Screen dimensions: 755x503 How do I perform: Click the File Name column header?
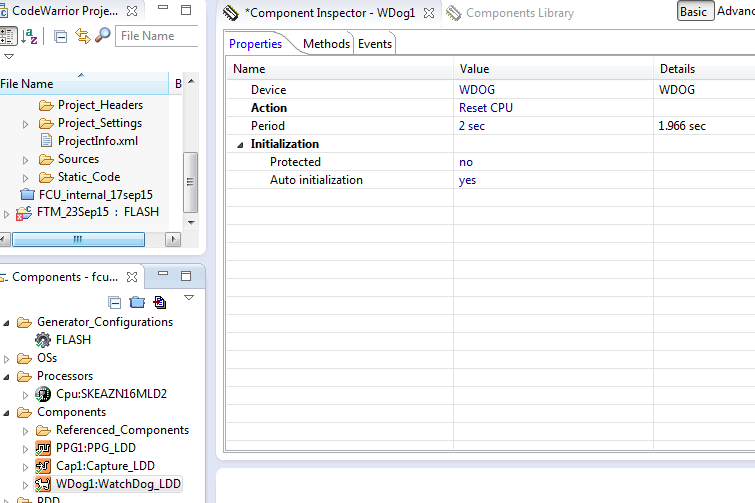[84, 84]
